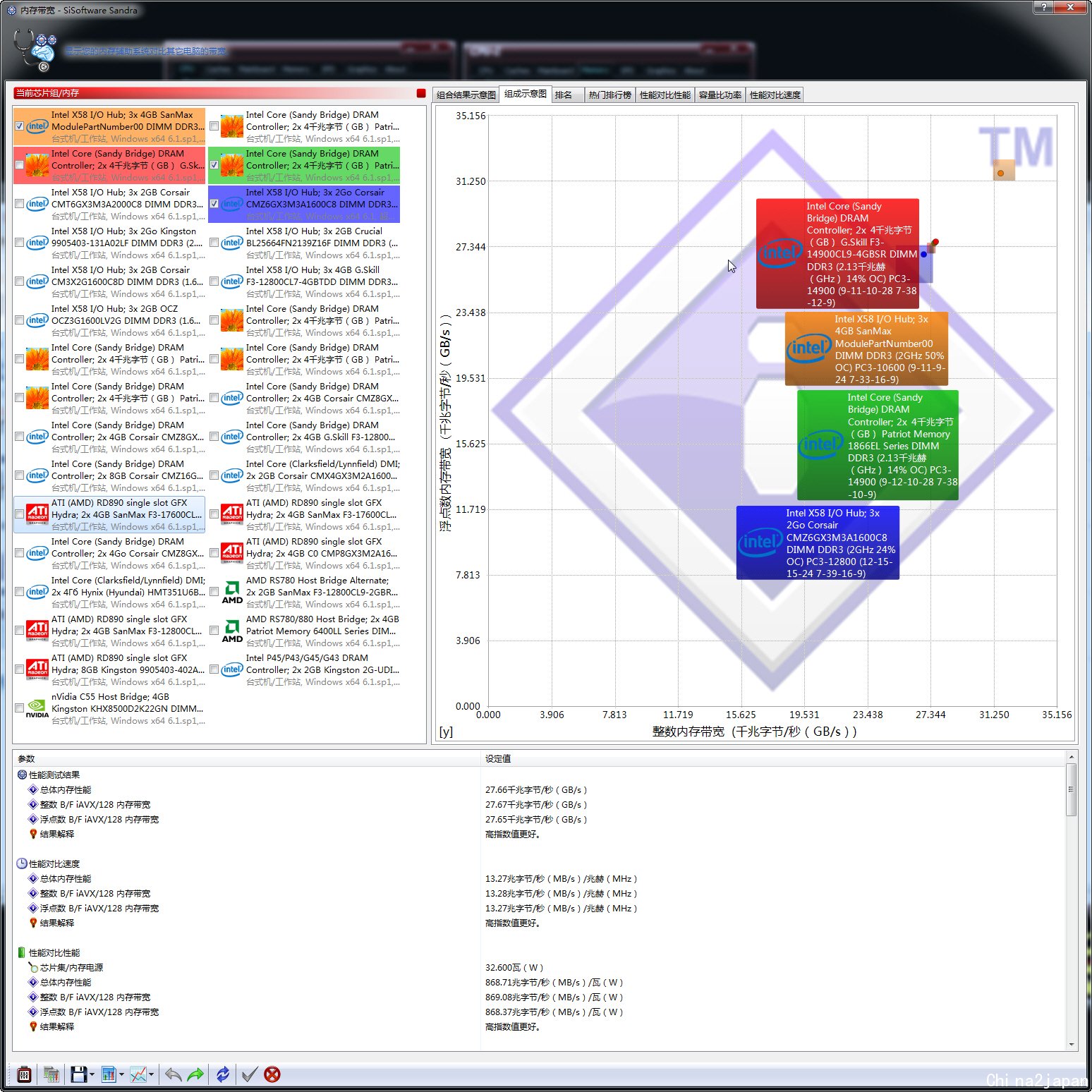Click the grey back arrow icon
The height and width of the screenshot is (1092, 1092).
[173, 1074]
